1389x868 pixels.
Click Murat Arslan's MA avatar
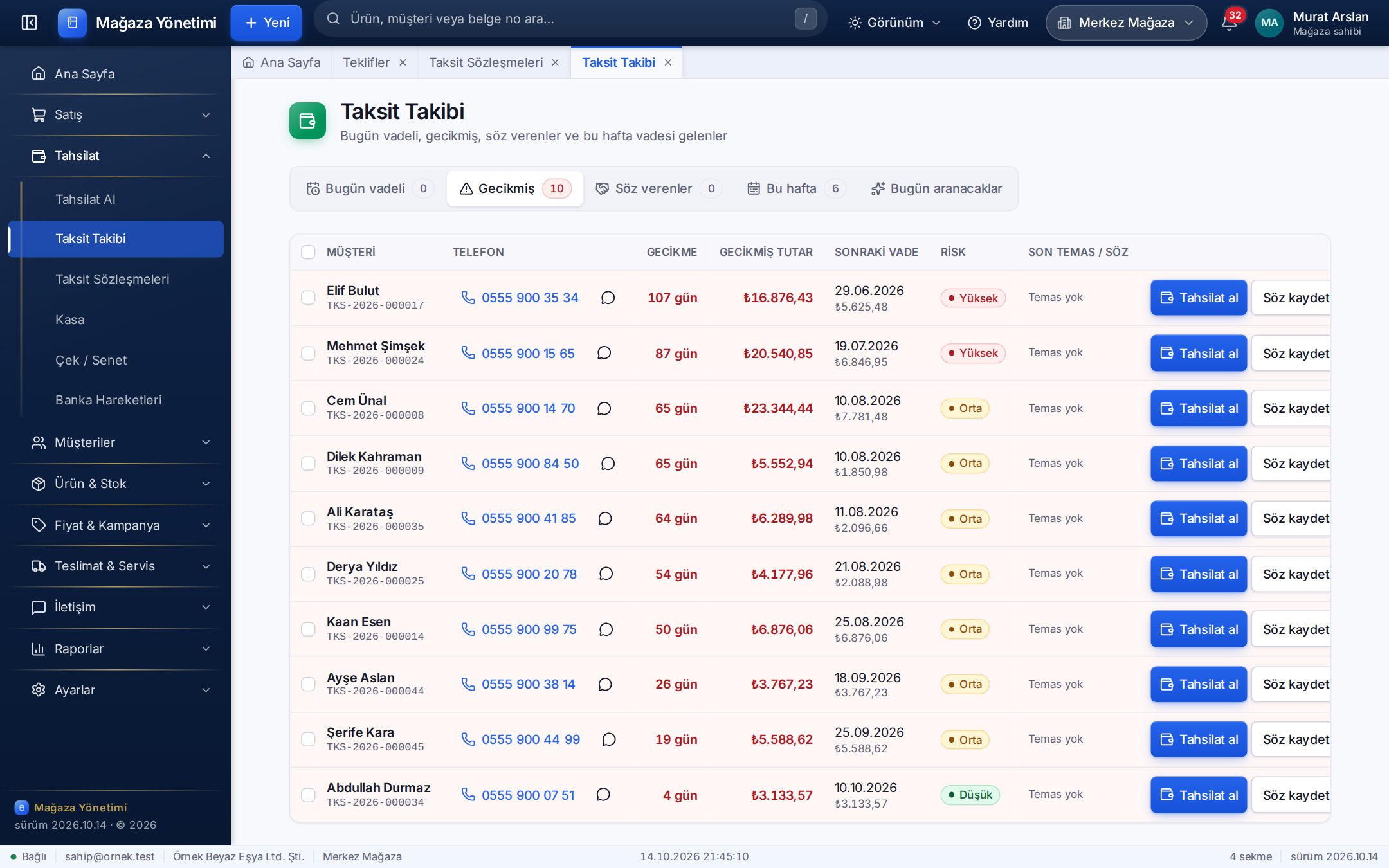tap(1269, 23)
